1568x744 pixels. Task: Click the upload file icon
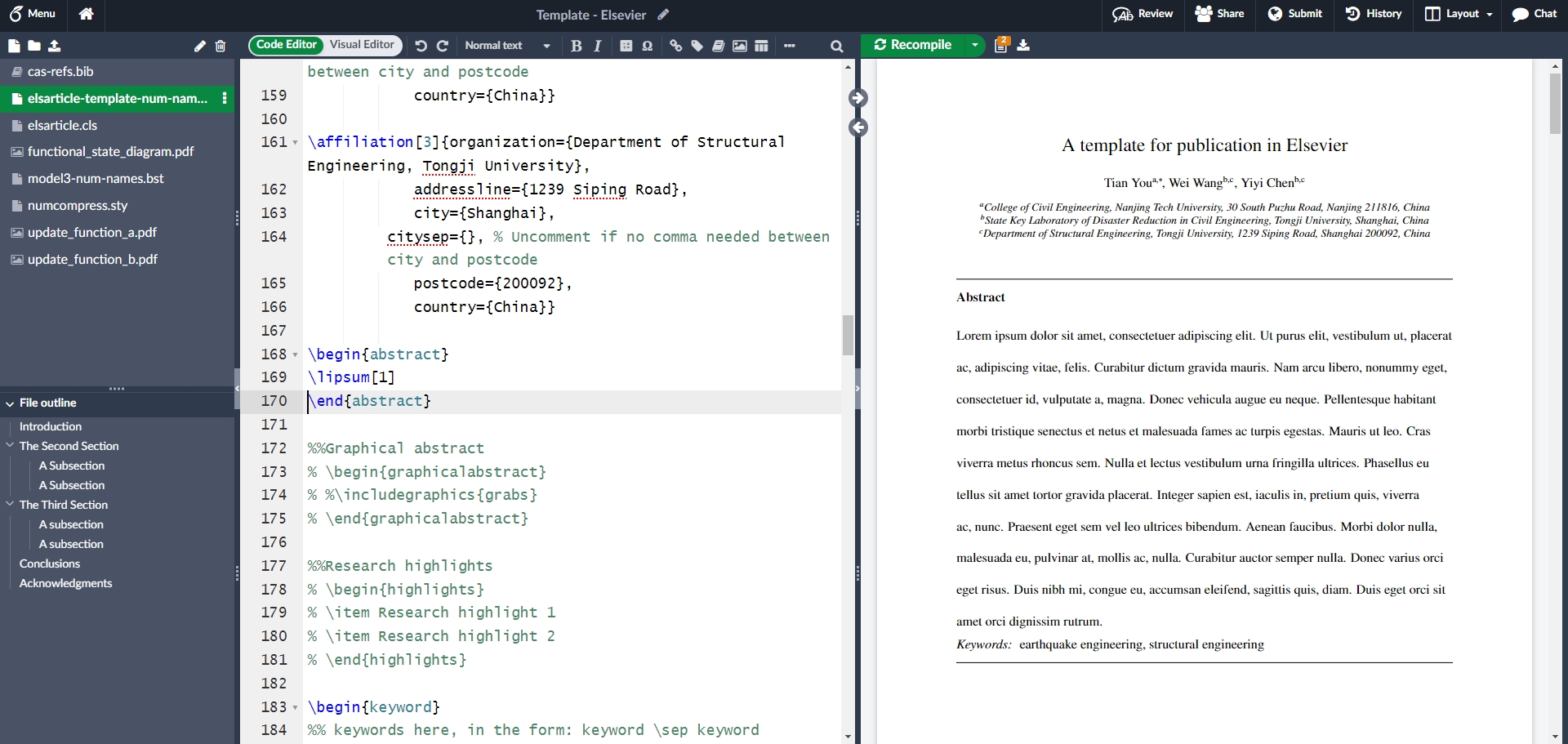55,46
